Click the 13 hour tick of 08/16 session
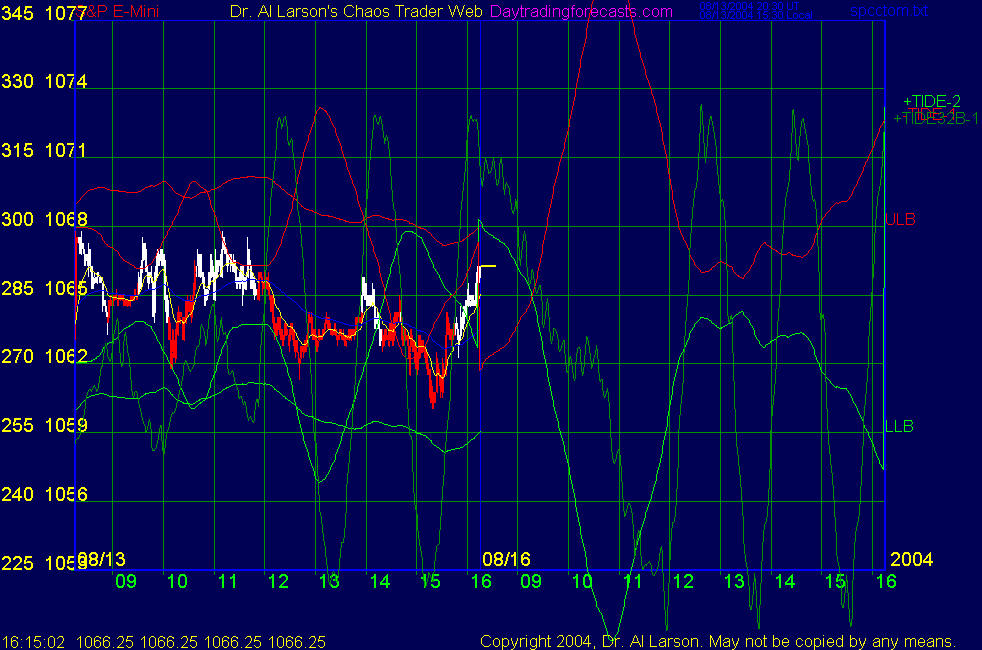Screen dimensions: 982x650 (734, 581)
